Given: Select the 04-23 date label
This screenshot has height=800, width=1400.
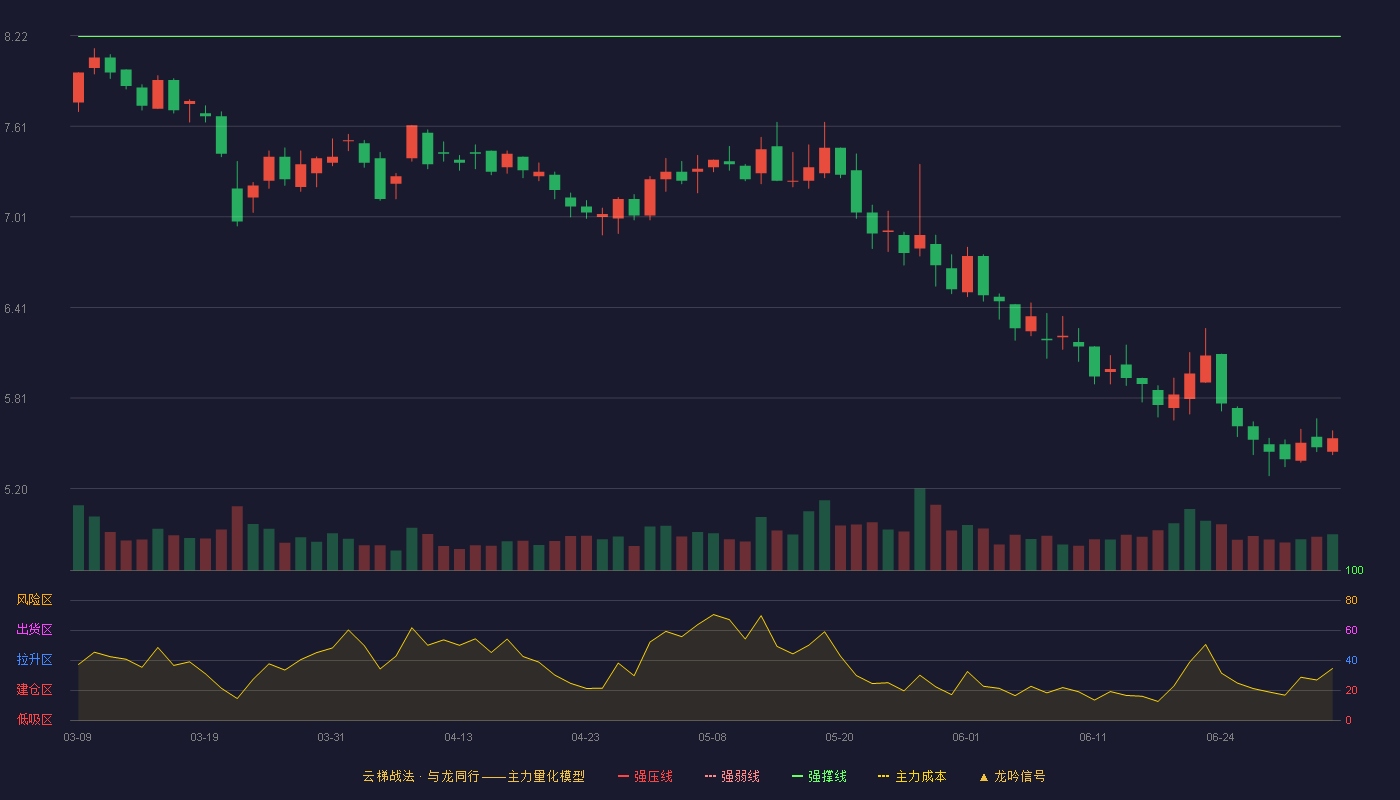Looking at the screenshot, I should point(585,737).
